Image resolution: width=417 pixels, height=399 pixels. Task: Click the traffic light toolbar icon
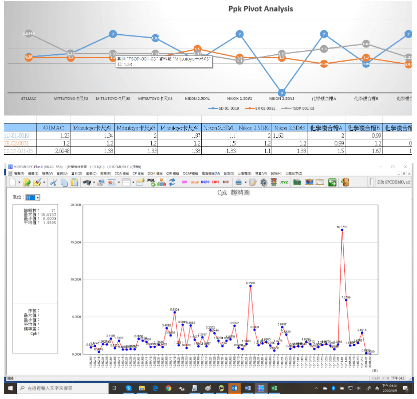click(x=274, y=182)
